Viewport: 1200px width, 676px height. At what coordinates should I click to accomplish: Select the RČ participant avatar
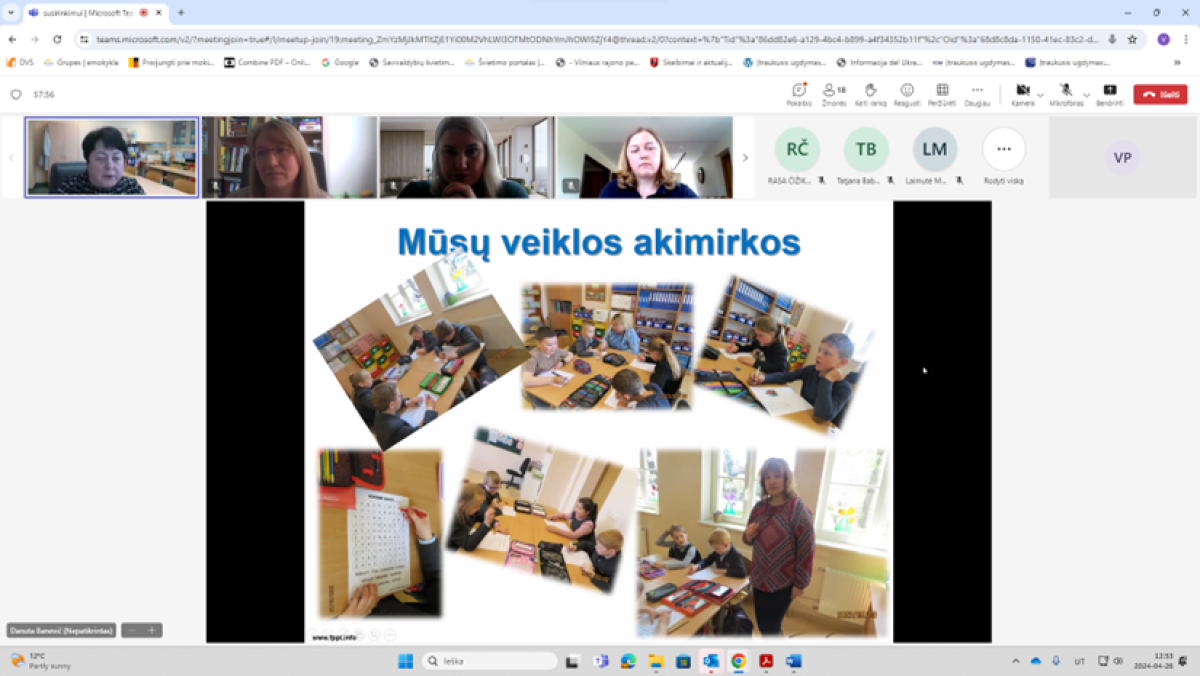coord(797,149)
